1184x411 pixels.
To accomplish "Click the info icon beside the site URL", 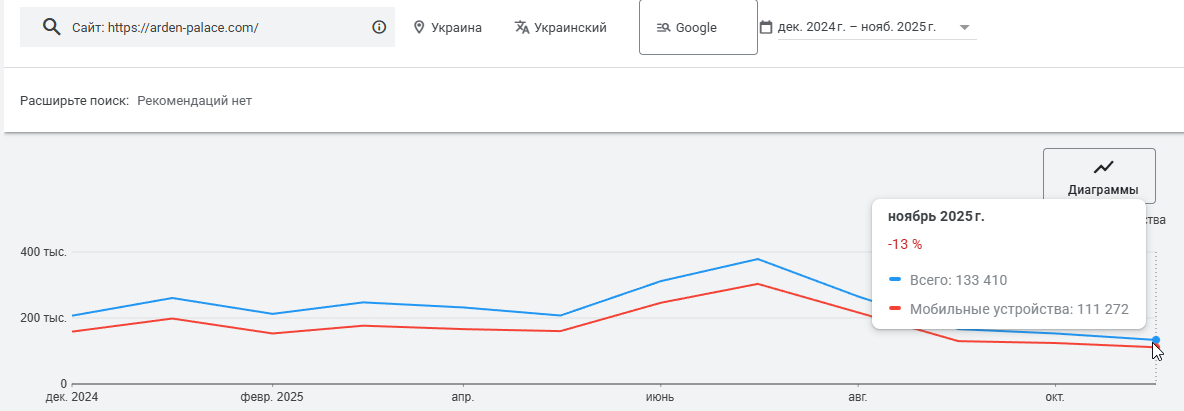I will pos(379,27).
